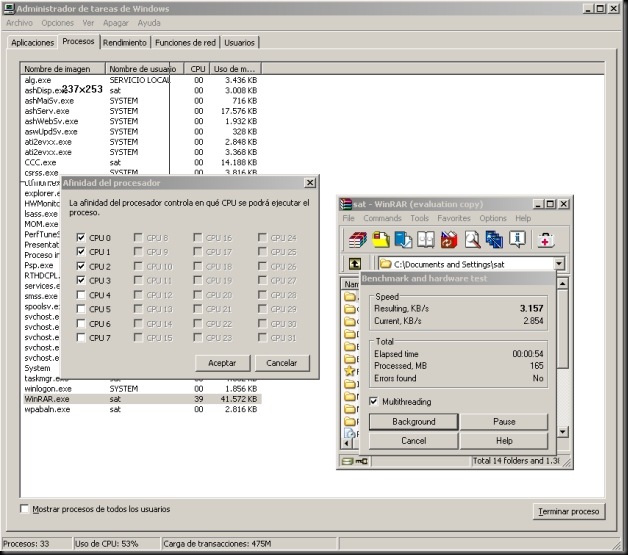The image size is (628, 555).
Task: Open the WinRAR path dropdown arrow
Action: (x=559, y=263)
